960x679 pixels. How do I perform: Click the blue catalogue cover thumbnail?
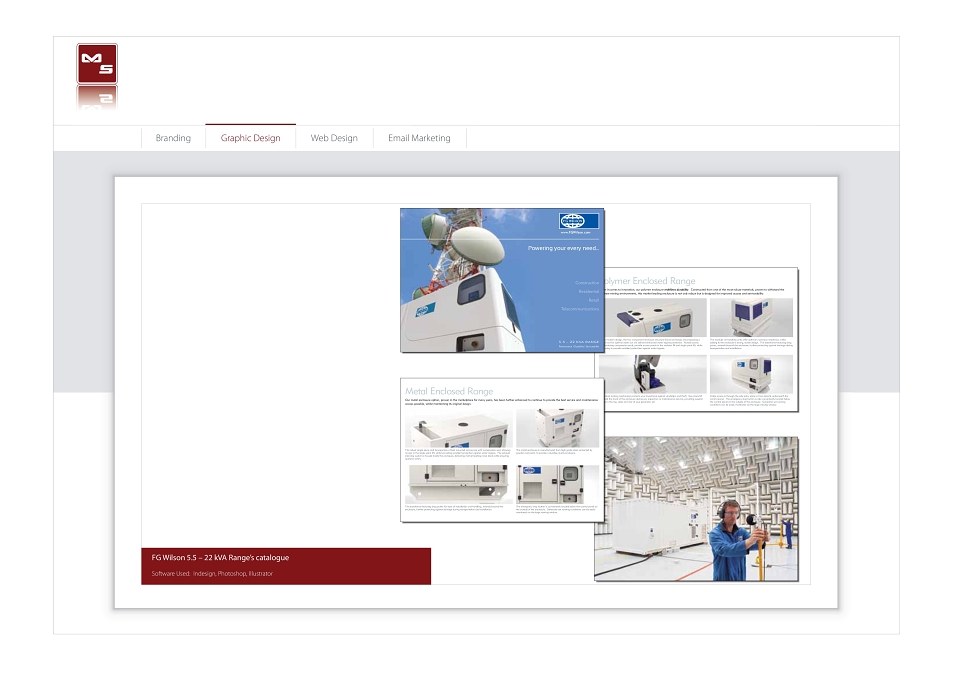click(x=502, y=280)
